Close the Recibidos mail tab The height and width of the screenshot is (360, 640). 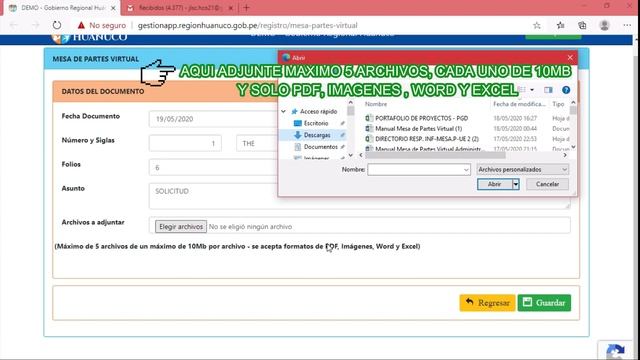pos(231,8)
